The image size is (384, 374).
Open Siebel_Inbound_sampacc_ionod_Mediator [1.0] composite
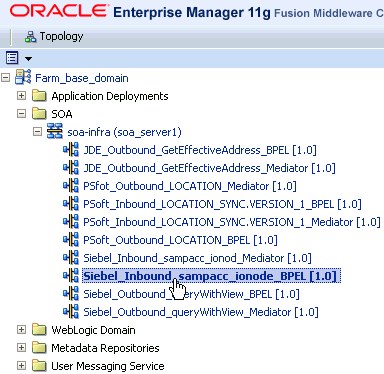pos(197,258)
